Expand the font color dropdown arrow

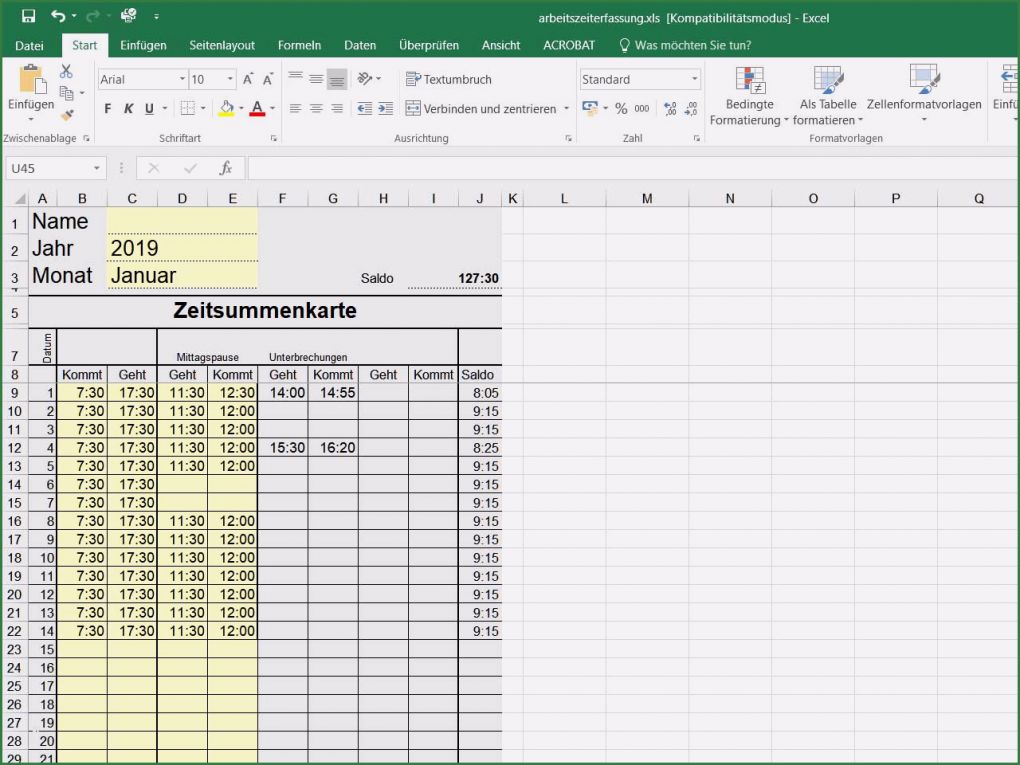pyautogui.click(x=271, y=108)
